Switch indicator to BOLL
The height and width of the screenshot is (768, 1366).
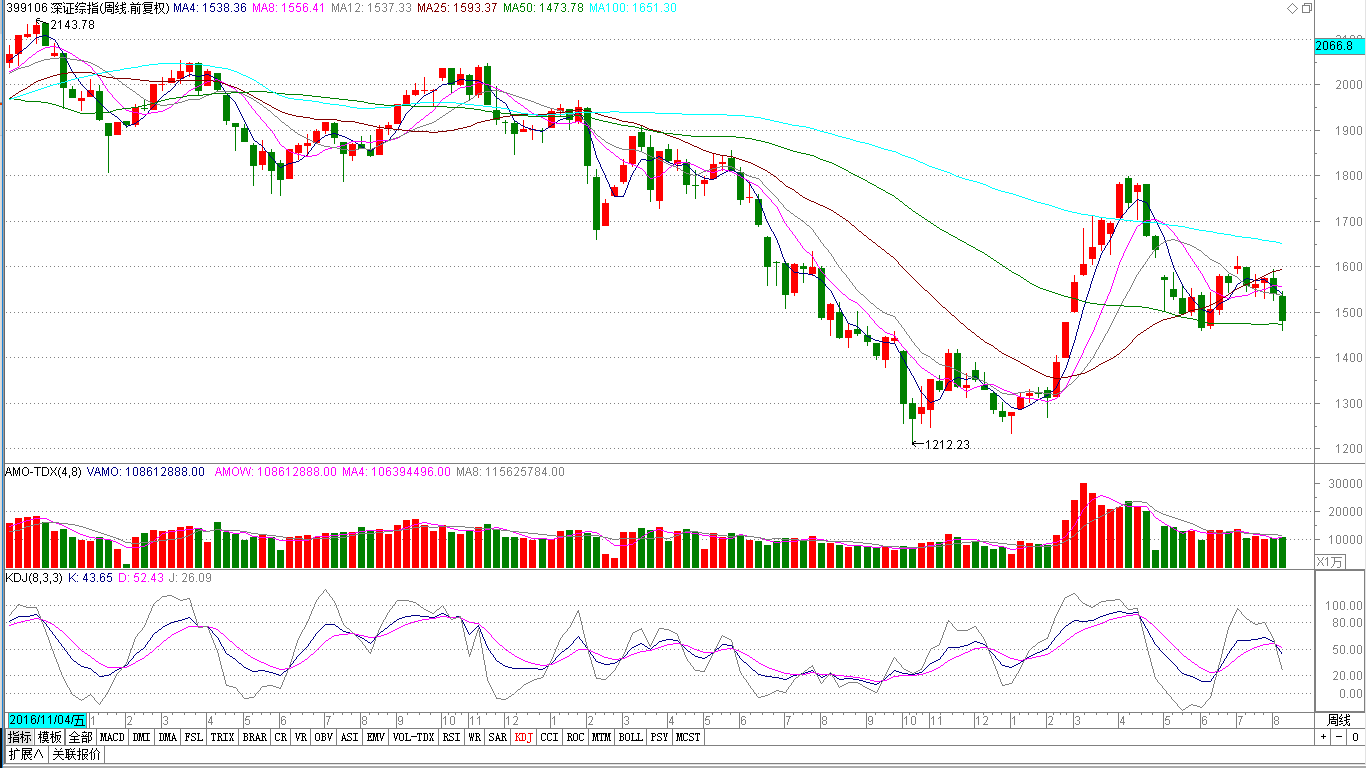630,737
